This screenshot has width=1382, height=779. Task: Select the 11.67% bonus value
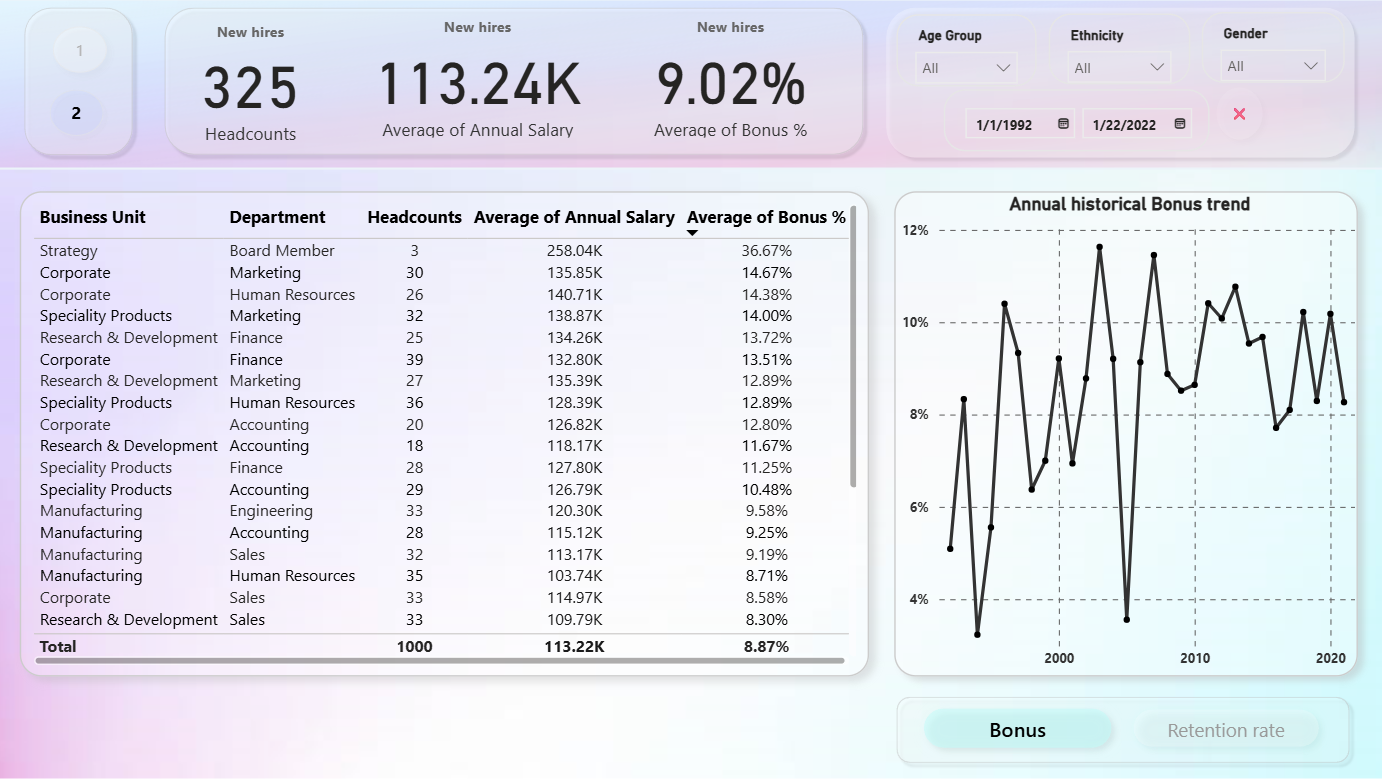[767, 446]
